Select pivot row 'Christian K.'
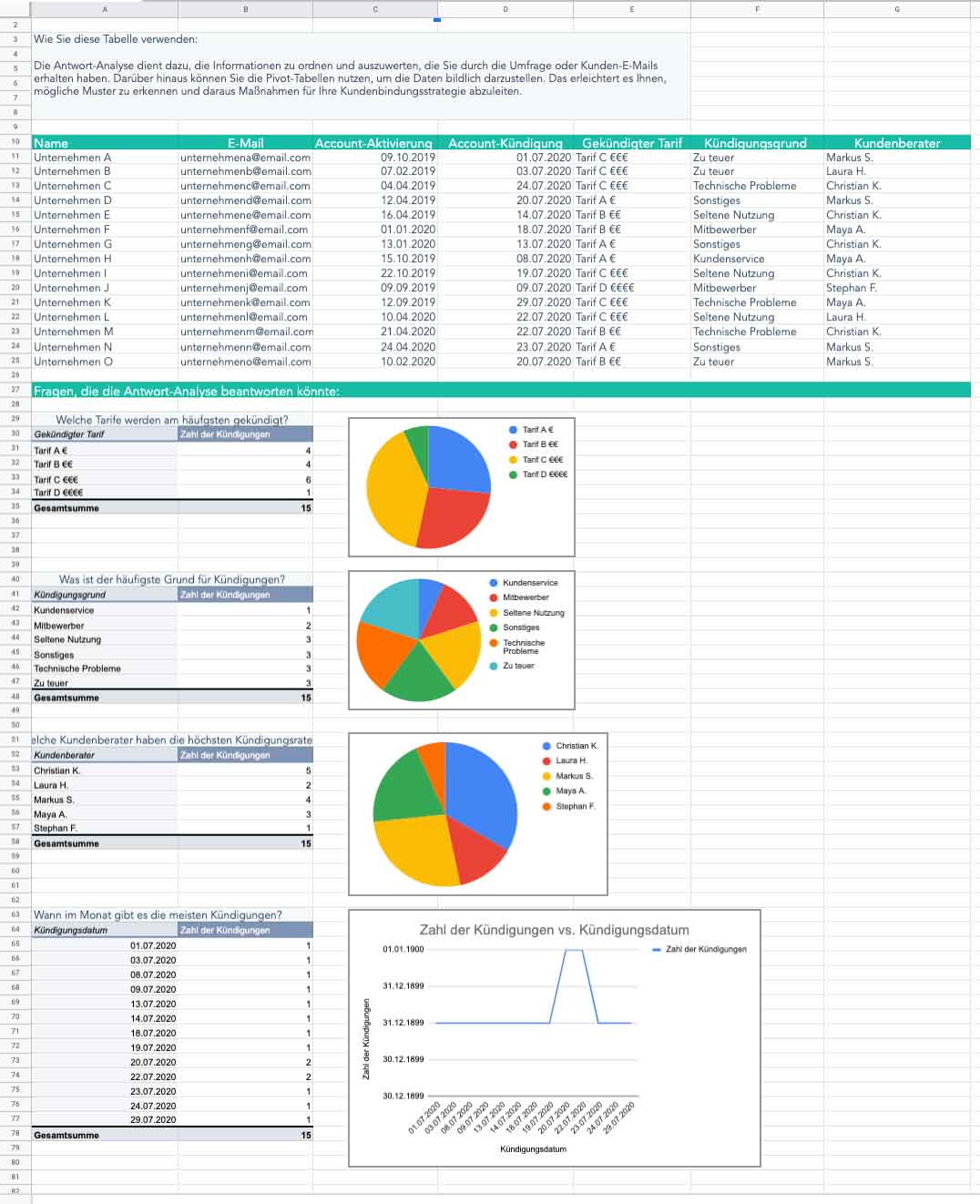The height and width of the screenshot is (1204, 980). point(105,770)
